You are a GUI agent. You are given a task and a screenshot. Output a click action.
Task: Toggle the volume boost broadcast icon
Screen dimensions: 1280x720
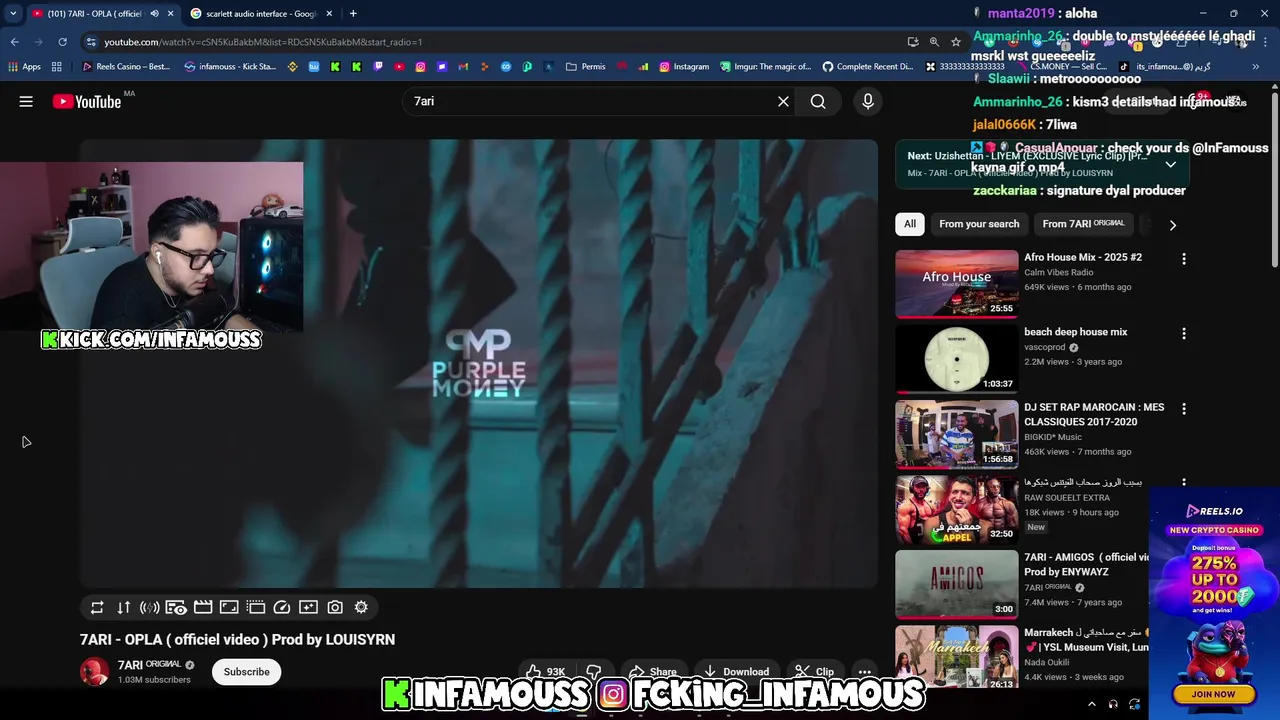tap(150, 607)
